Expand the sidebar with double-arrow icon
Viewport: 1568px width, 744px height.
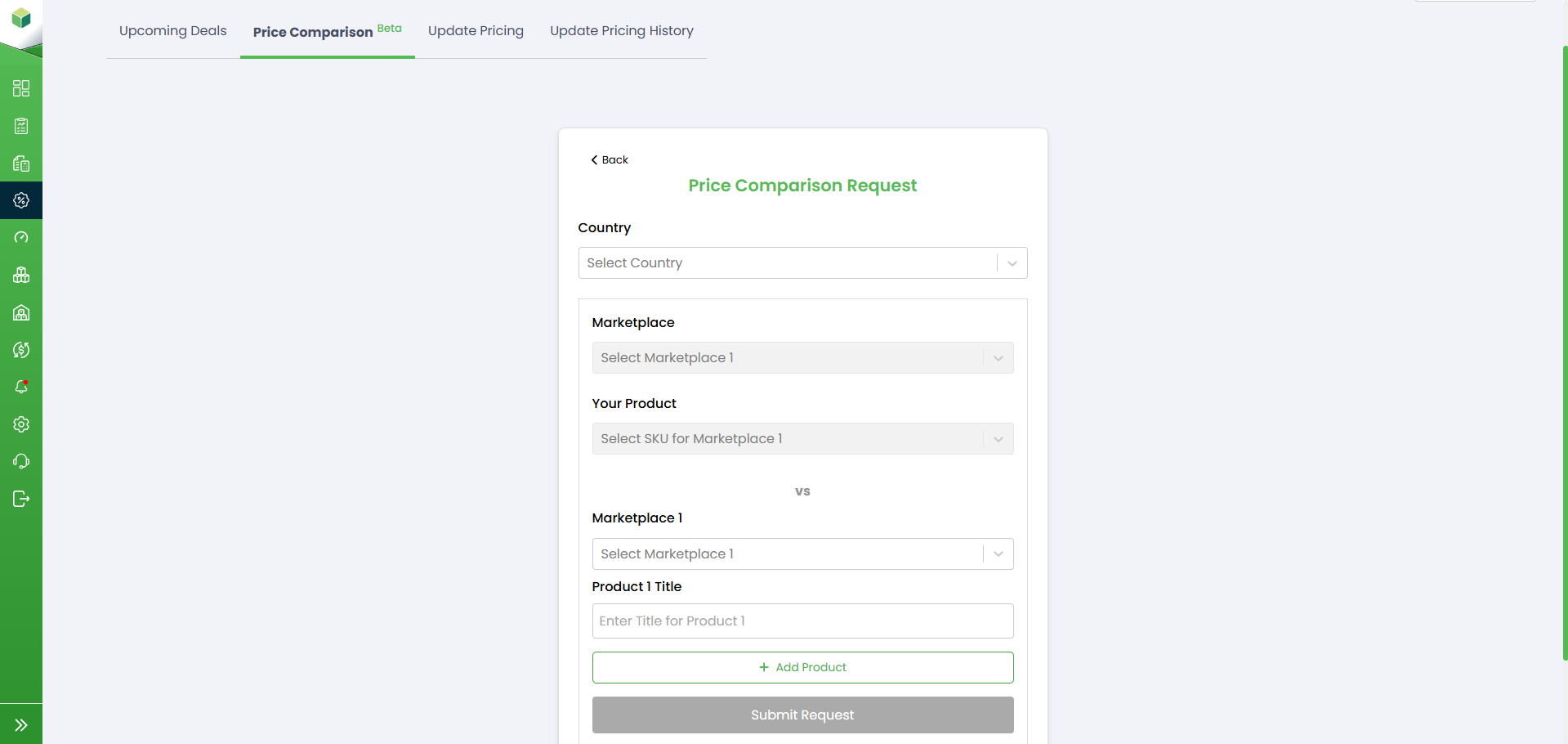point(21,725)
